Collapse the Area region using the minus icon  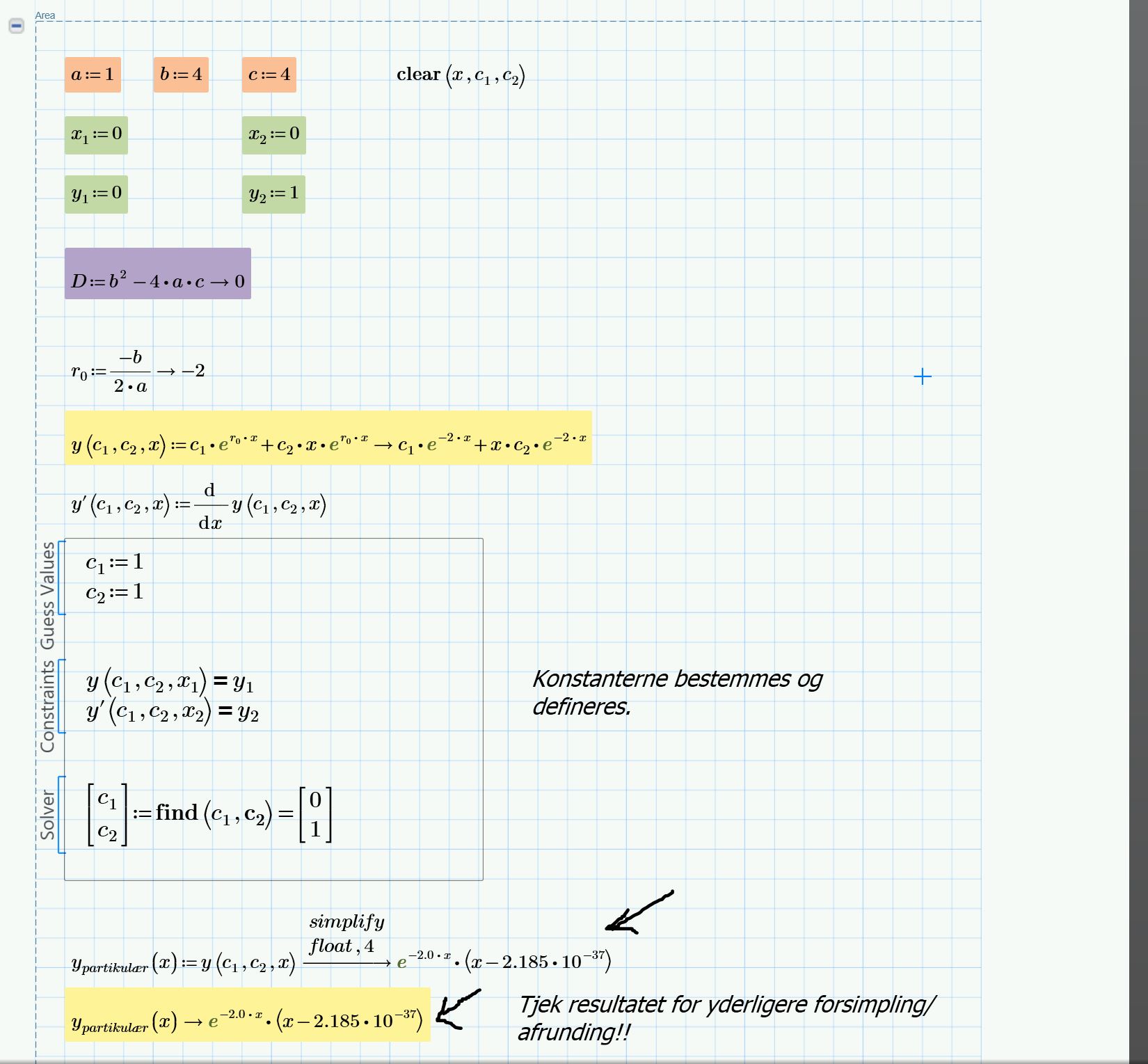click(x=17, y=26)
